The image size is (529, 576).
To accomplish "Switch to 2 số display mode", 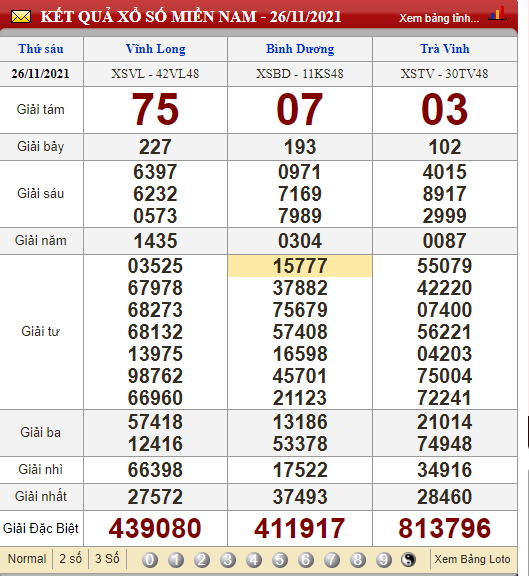I will point(71,559).
